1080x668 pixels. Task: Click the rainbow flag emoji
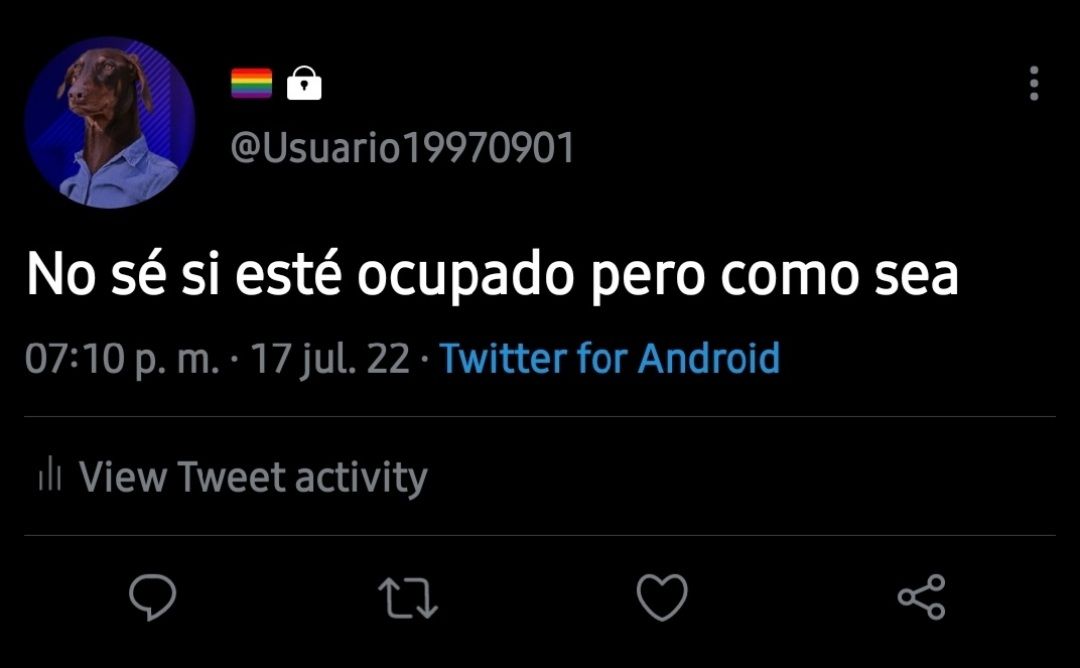(251, 83)
